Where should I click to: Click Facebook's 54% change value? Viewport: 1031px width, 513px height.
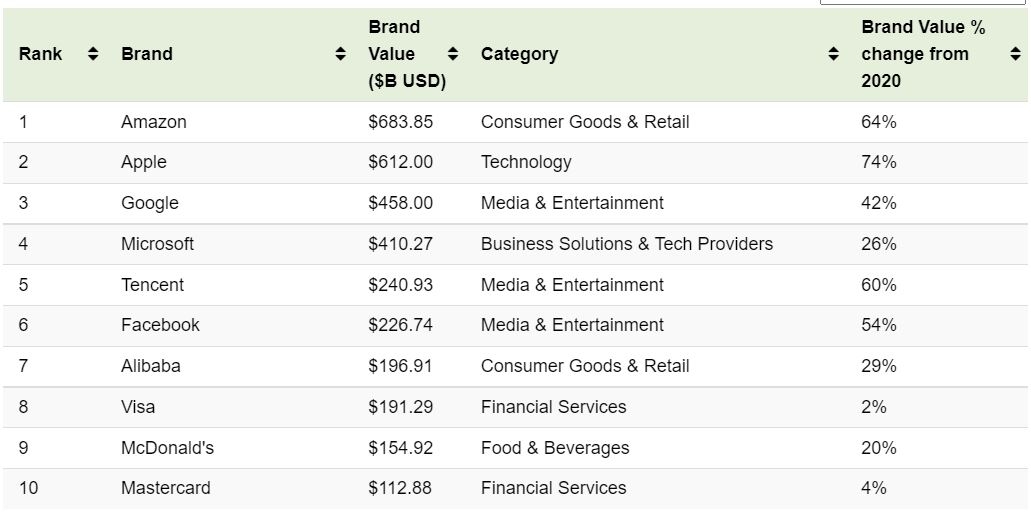tap(878, 325)
